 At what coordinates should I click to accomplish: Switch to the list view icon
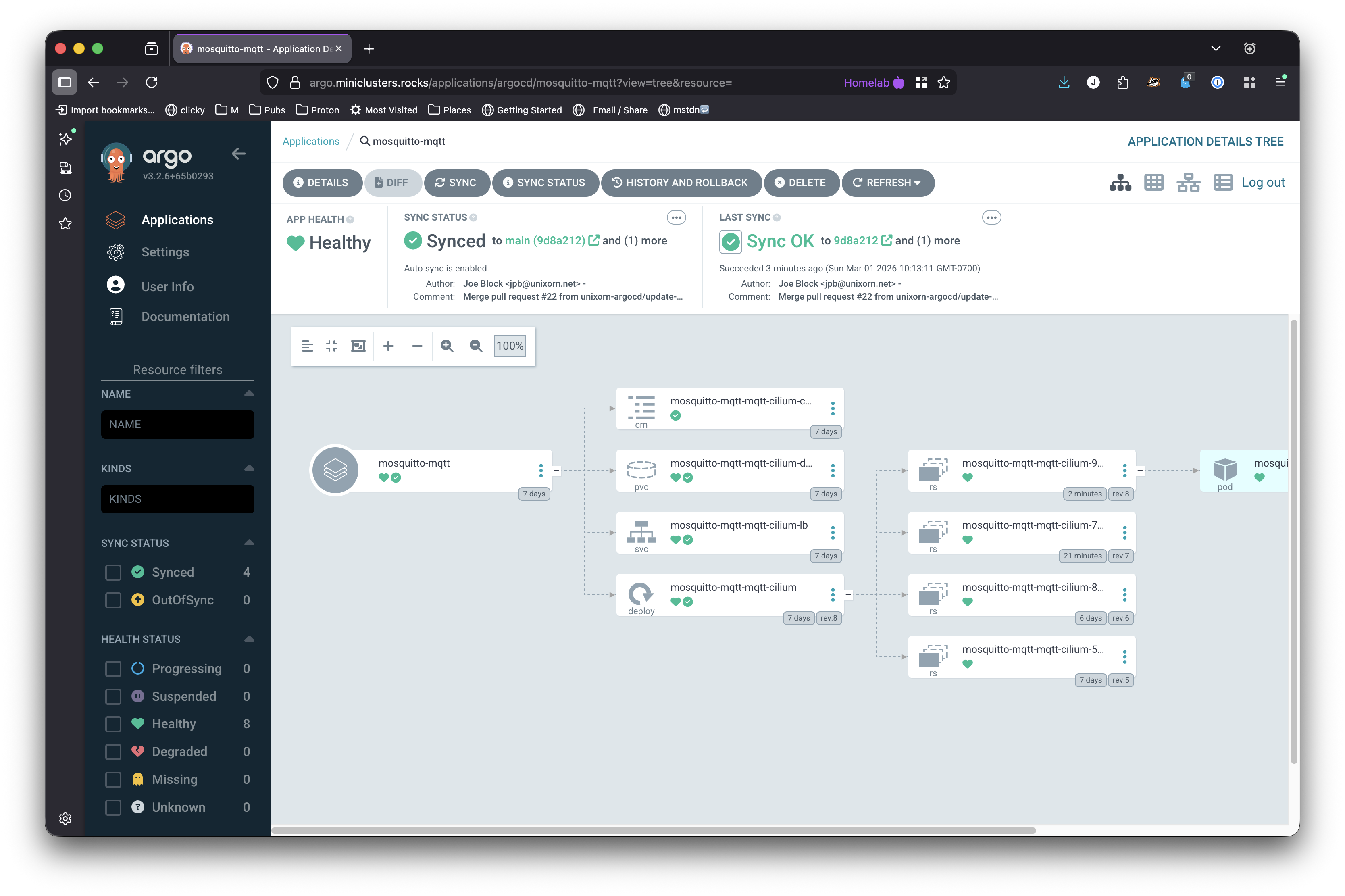coord(1223,183)
